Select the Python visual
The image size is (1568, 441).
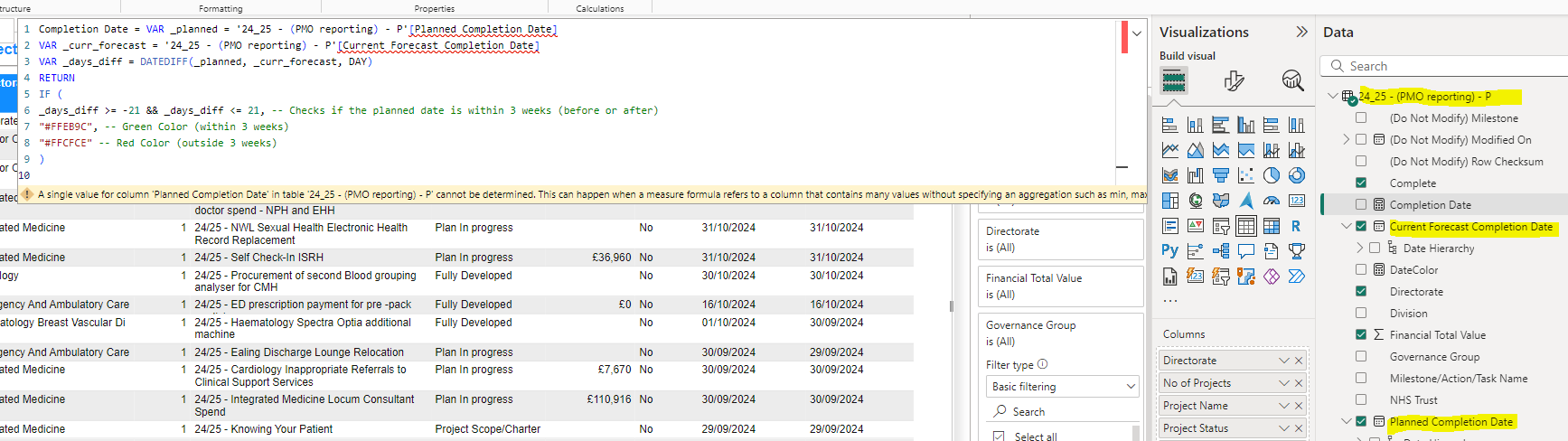click(x=1169, y=250)
